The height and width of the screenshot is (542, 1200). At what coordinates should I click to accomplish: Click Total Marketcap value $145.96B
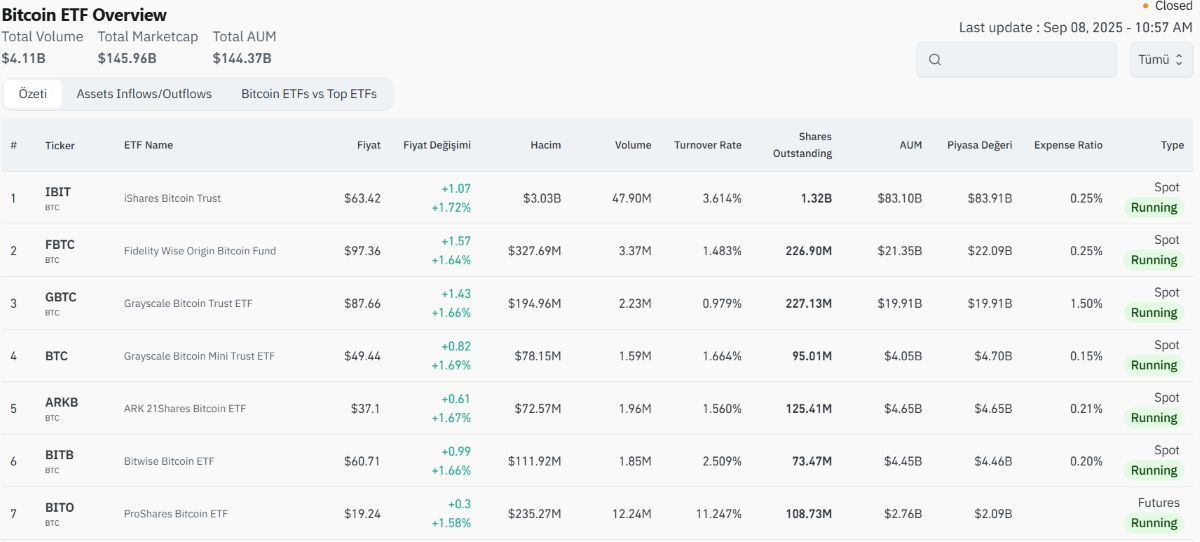(x=127, y=58)
